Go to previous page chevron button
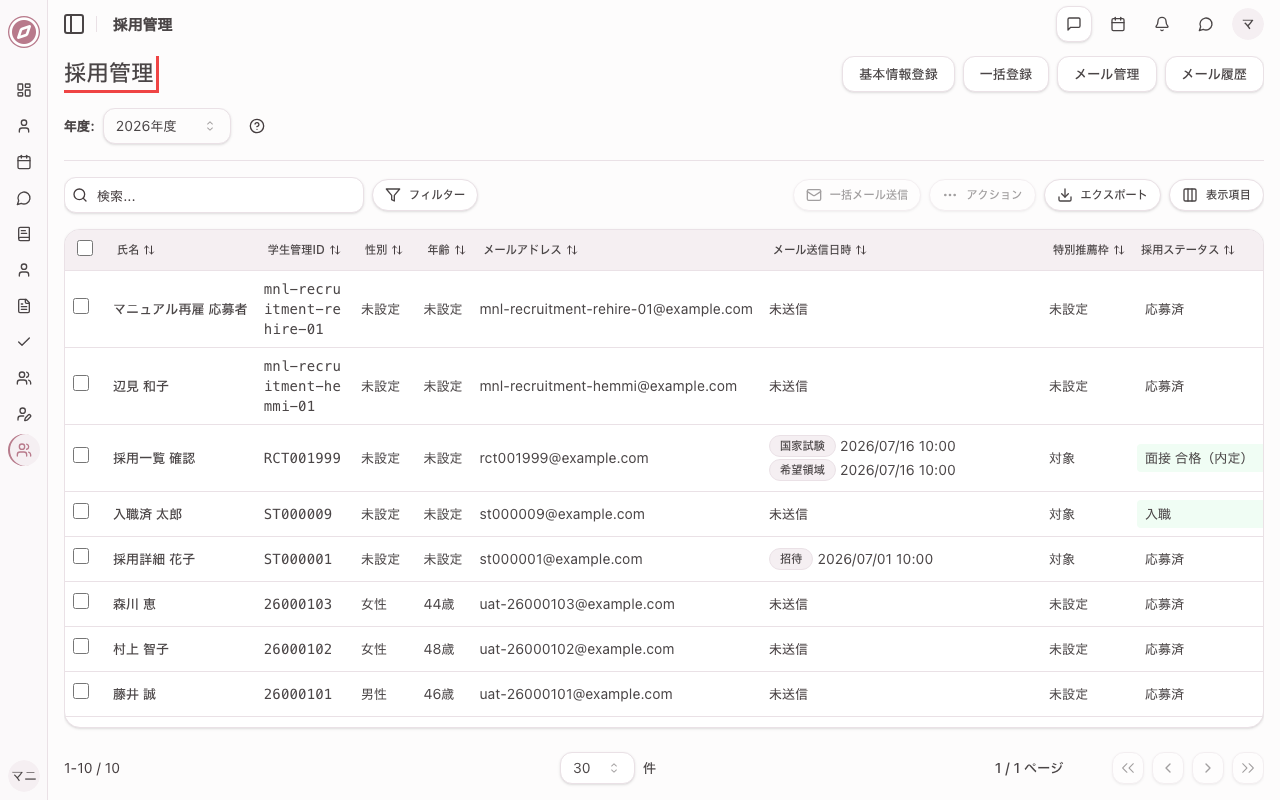This screenshot has width=1280, height=800. click(1168, 768)
